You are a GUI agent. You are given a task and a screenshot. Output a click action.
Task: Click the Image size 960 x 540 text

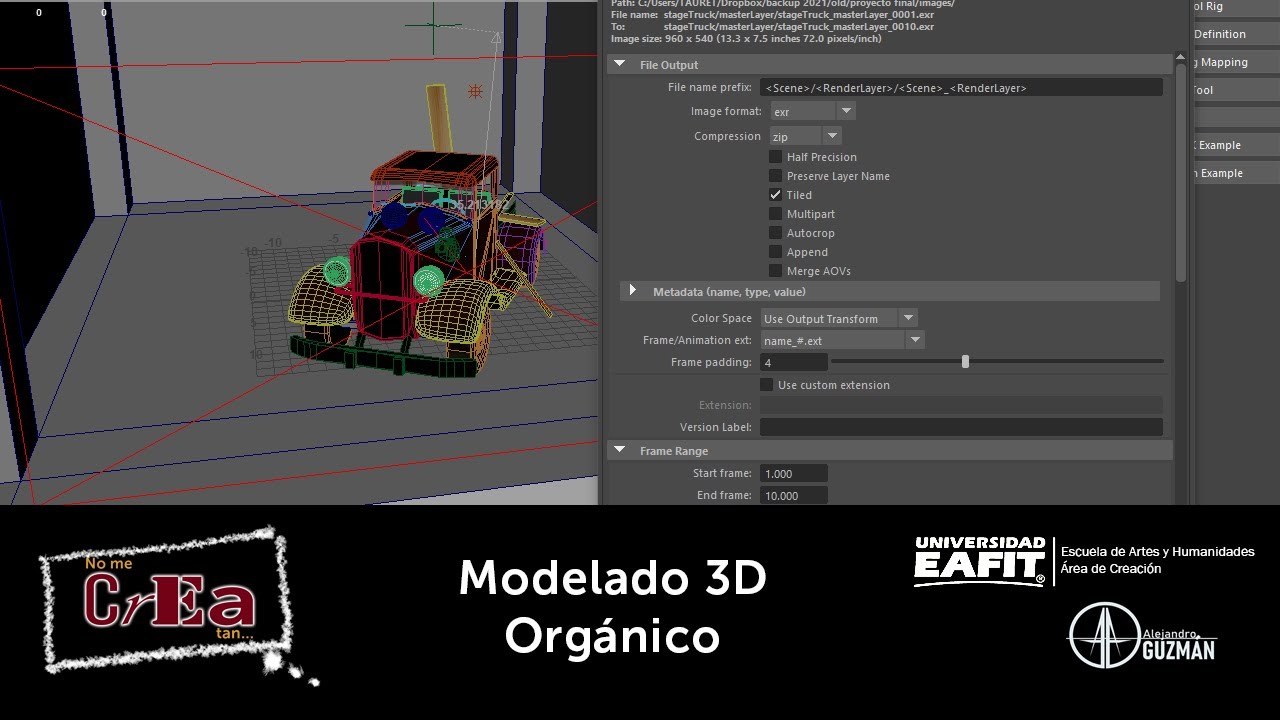point(746,39)
